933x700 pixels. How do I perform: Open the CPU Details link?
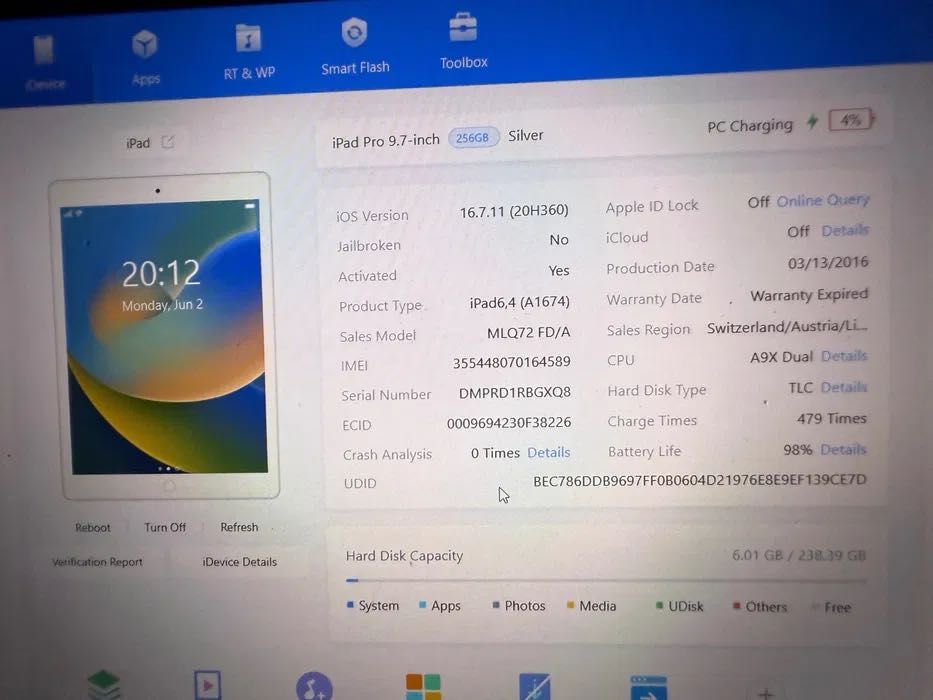coord(844,356)
